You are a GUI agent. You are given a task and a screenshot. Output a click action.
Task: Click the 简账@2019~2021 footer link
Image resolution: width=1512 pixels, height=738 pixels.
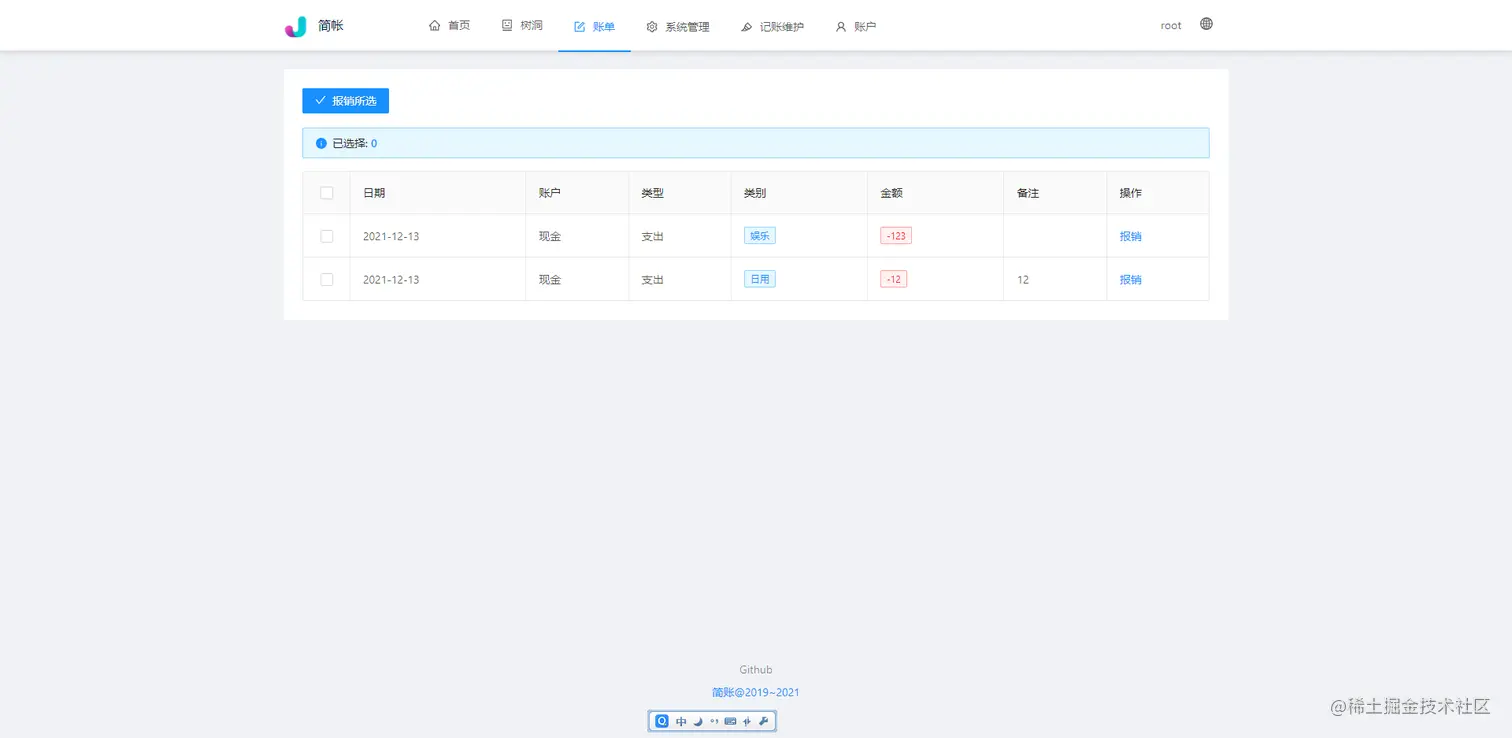[x=755, y=692]
